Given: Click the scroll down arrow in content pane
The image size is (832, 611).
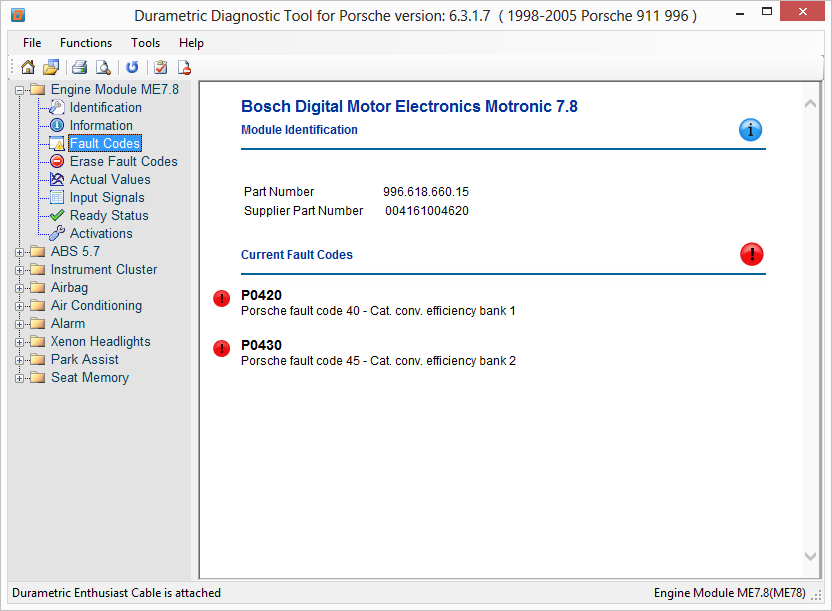Looking at the screenshot, I should click(810, 556).
